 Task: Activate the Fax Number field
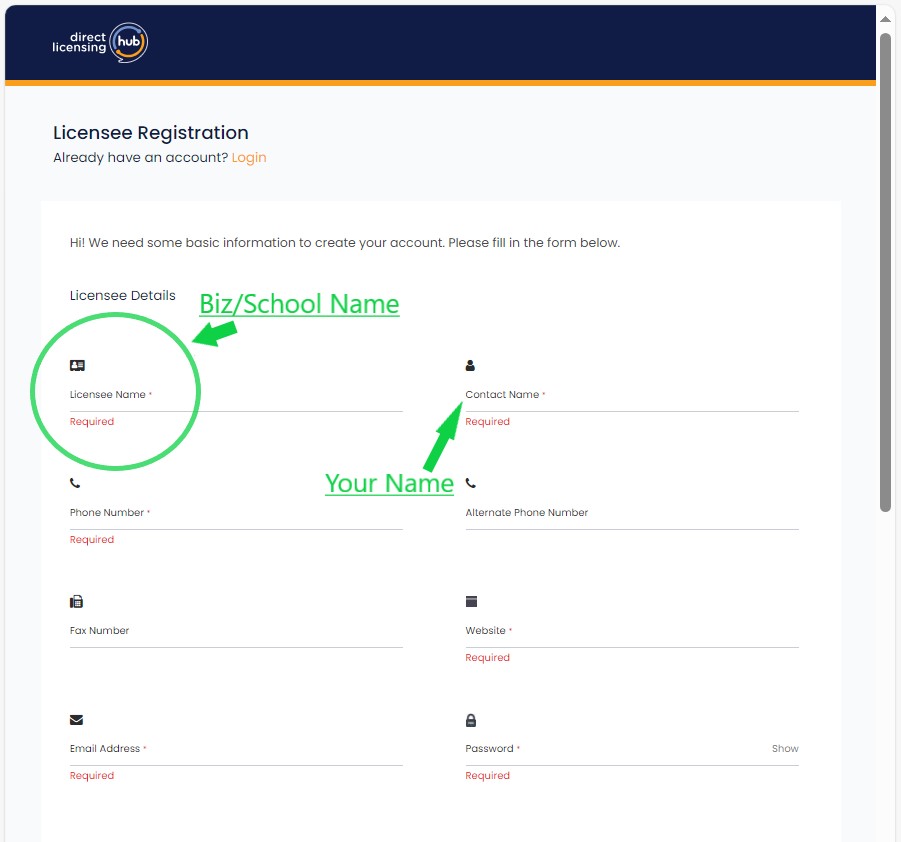tap(236, 630)
